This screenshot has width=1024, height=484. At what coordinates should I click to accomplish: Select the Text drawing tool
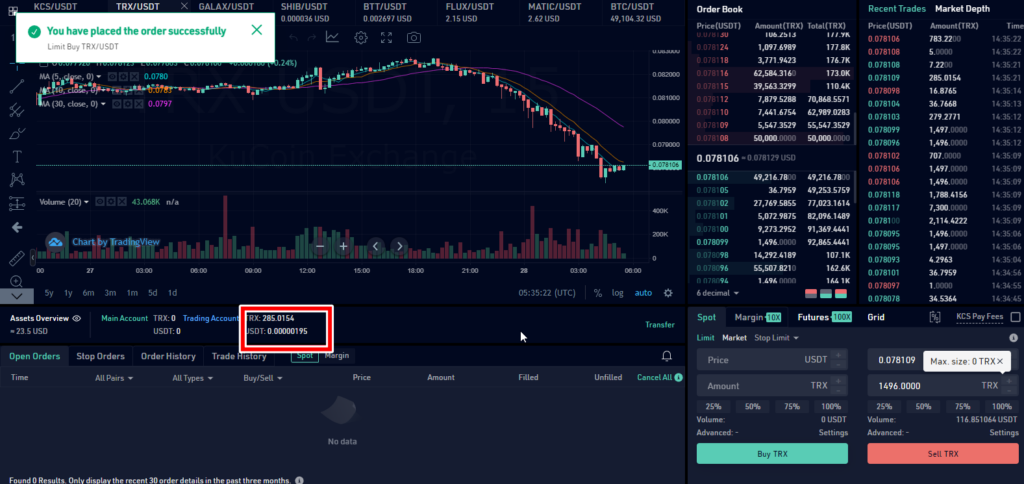[17, 157]
